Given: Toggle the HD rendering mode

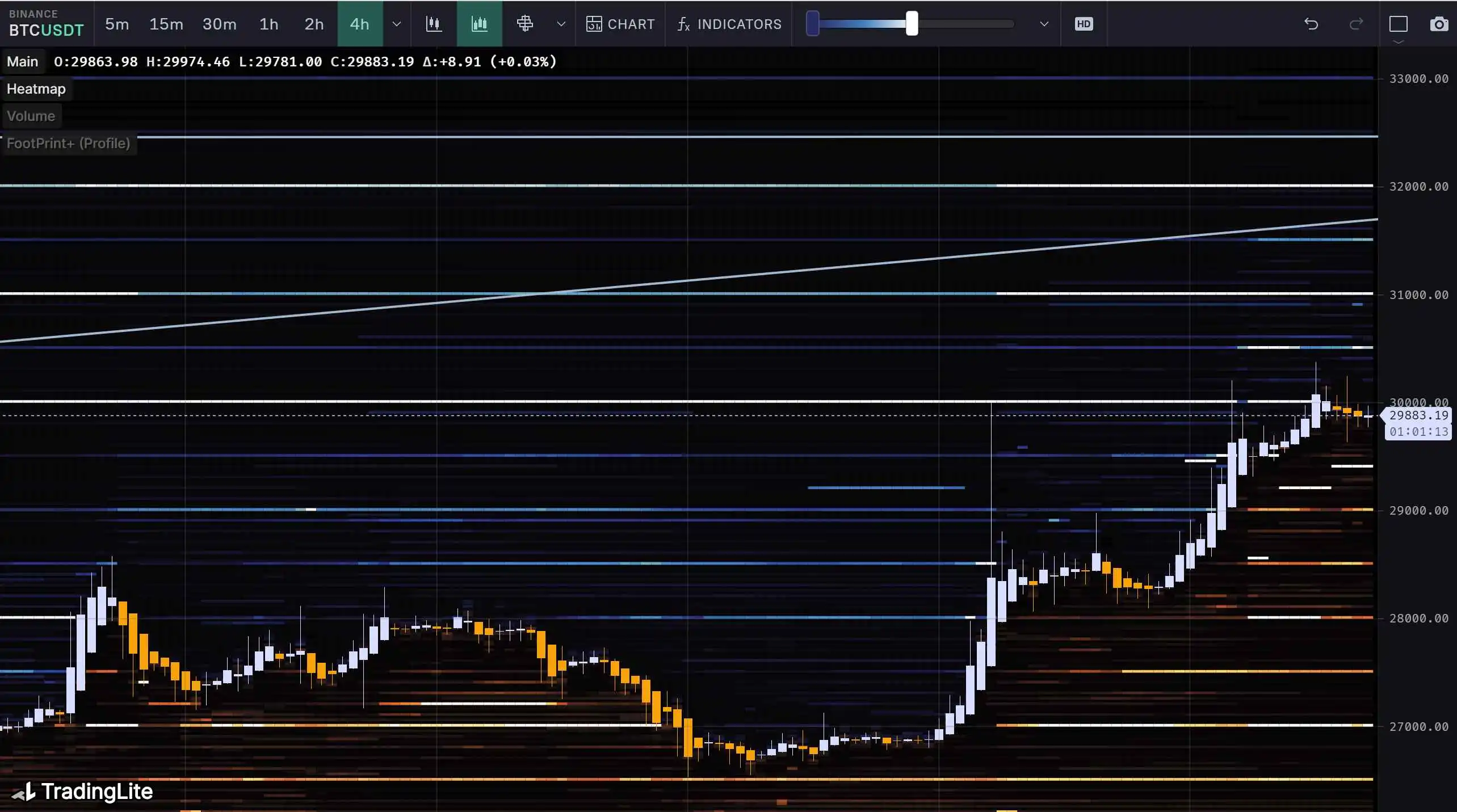Looking at the screenshot, I should point(1084,24).
